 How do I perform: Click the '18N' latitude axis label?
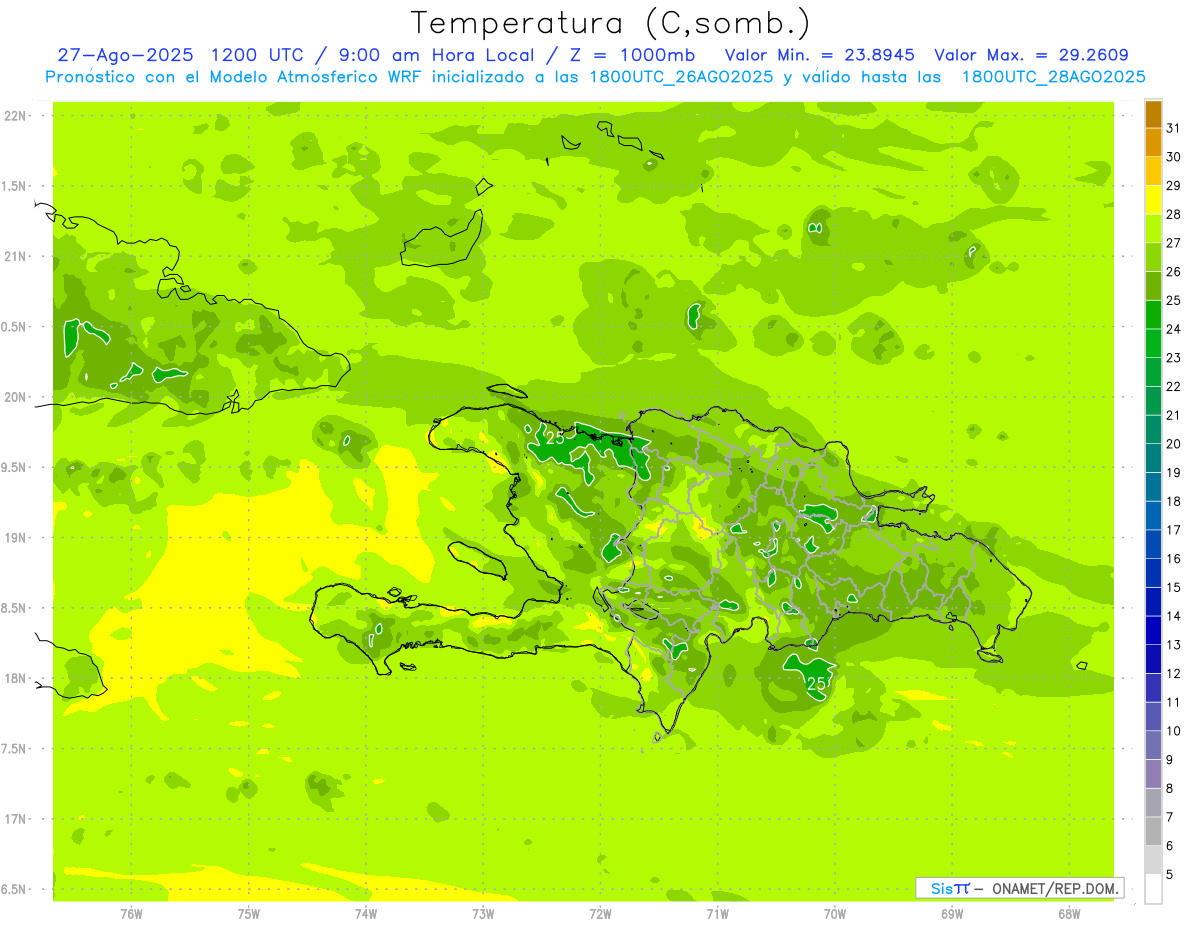[x=16, y=678]
